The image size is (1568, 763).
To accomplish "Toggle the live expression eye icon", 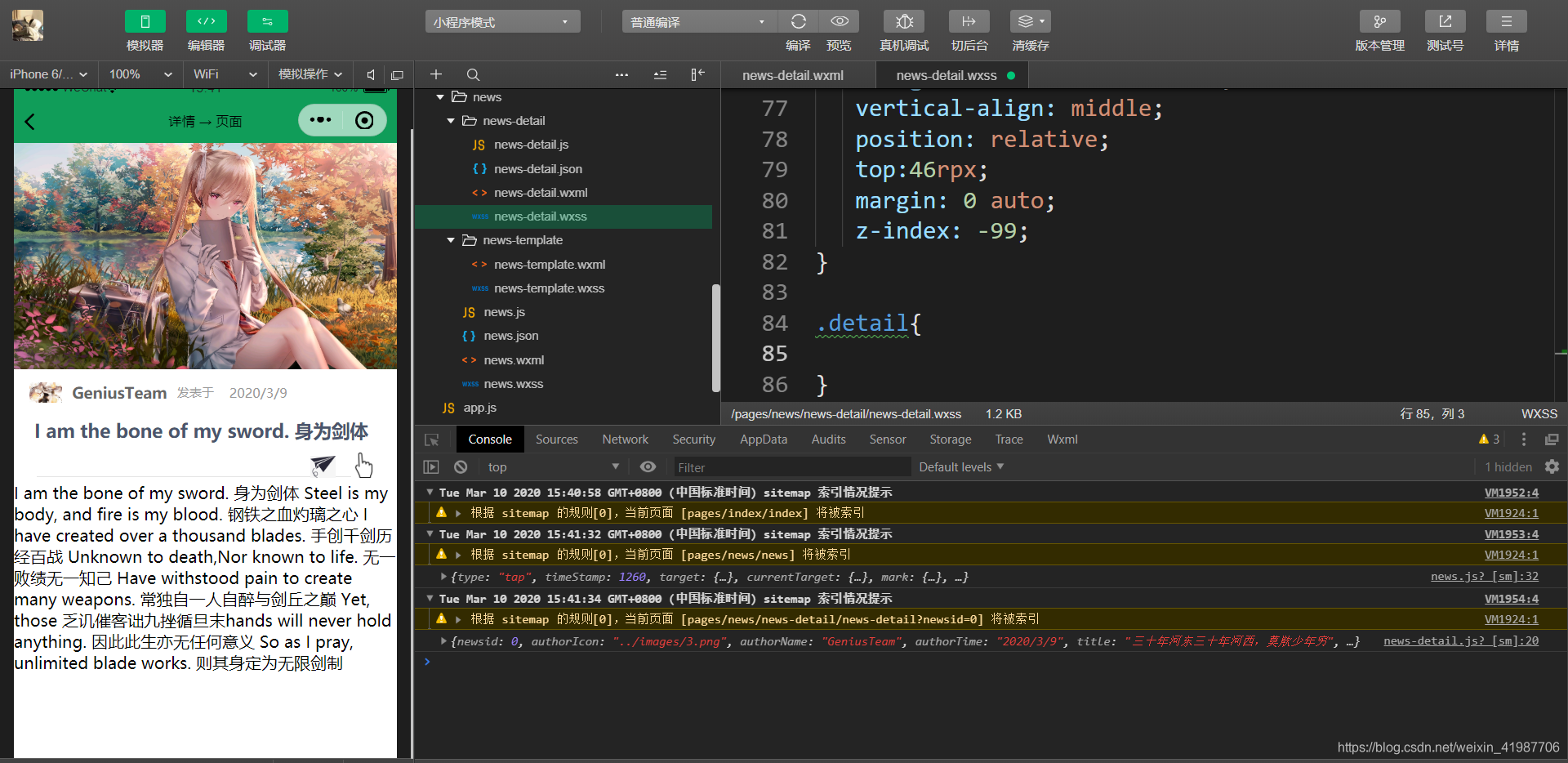I will [x=648, y=466].
